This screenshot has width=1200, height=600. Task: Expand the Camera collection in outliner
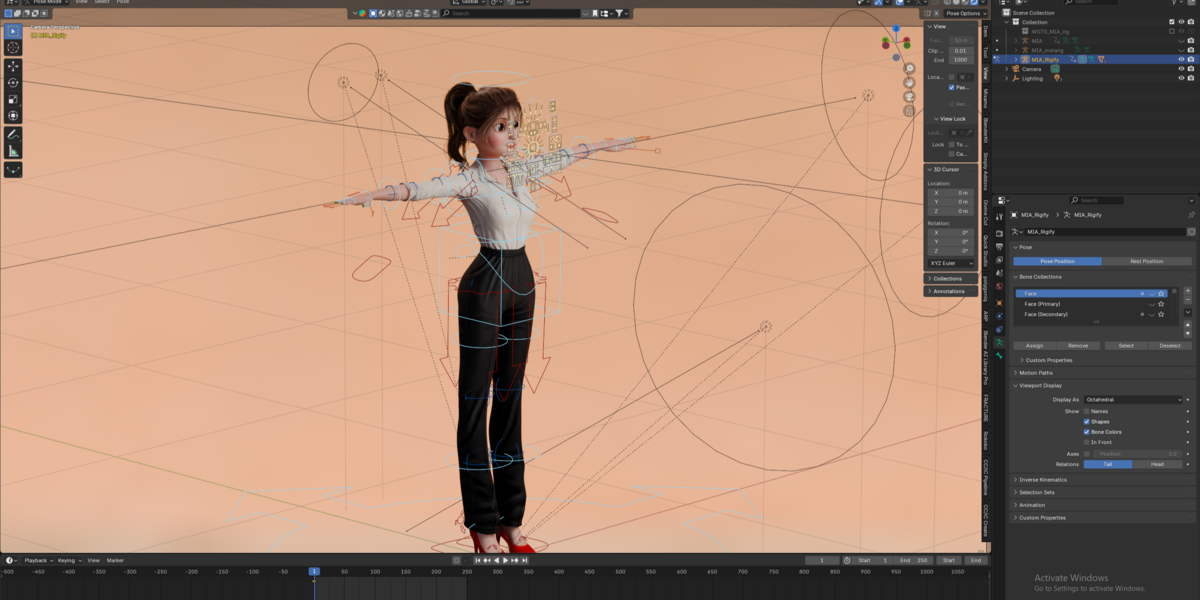tap(1008, 69)
